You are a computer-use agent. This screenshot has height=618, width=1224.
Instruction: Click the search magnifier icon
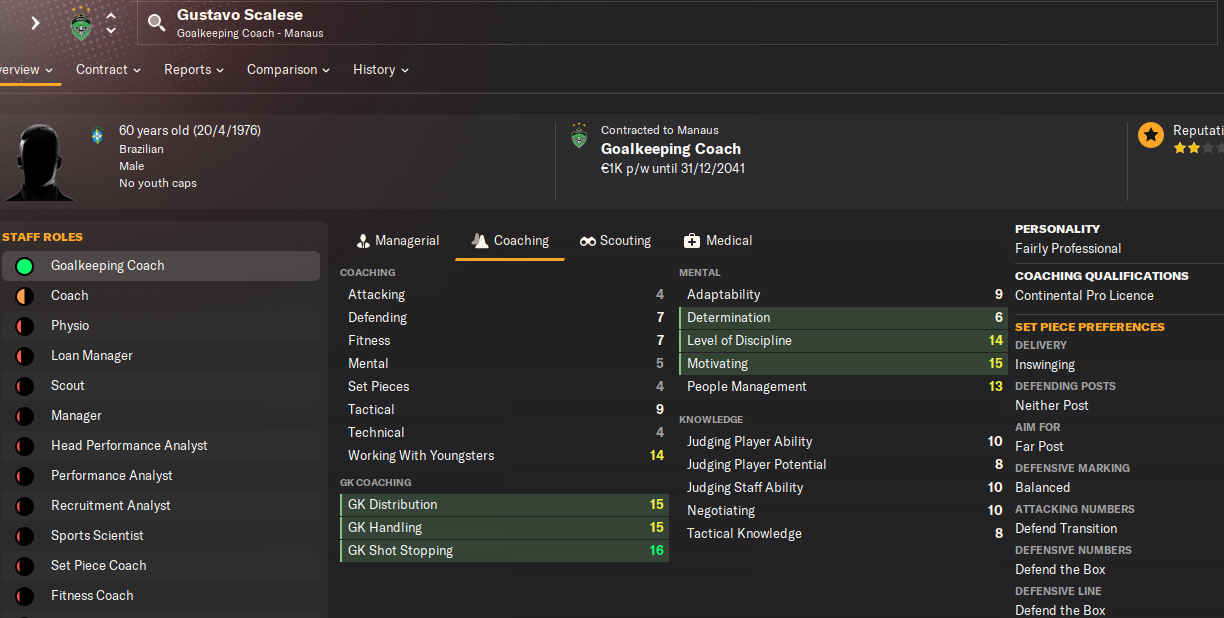pyautogui.click(x=156, y=23)
